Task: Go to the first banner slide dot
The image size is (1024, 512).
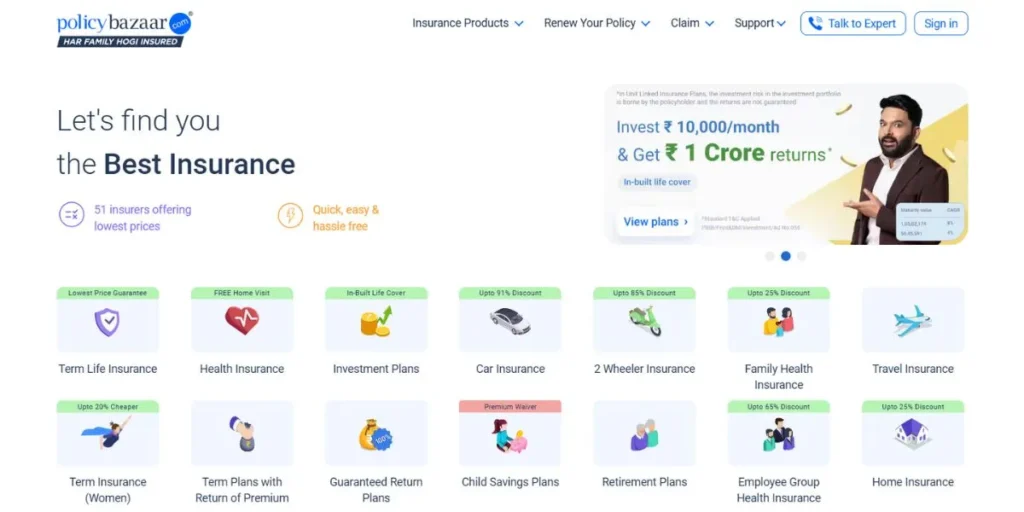Action: point(770,256)
